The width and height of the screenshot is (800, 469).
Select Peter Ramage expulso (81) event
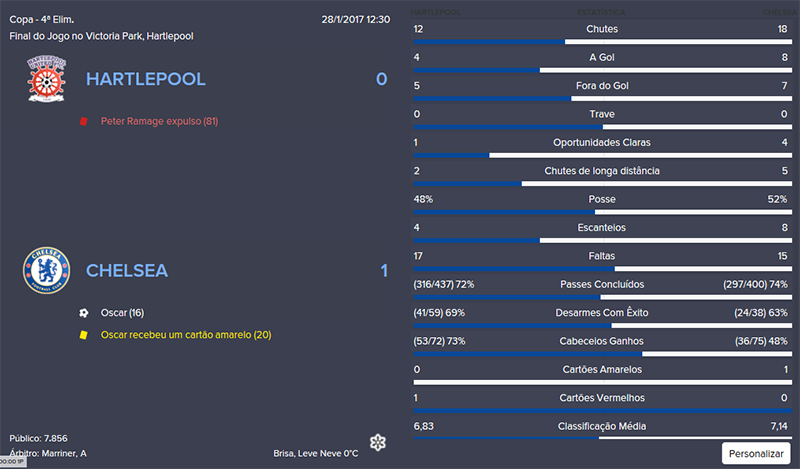click(159, 121)
